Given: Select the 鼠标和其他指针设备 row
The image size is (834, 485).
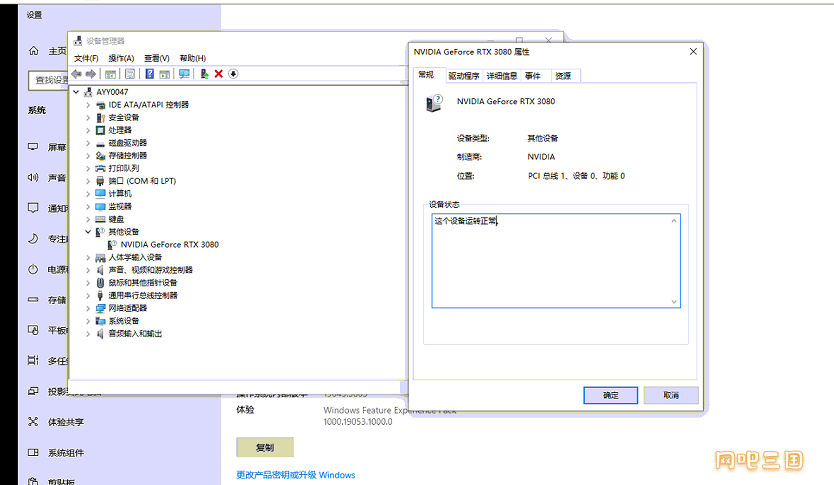Looking at the screenshot, I should point(143,283).
